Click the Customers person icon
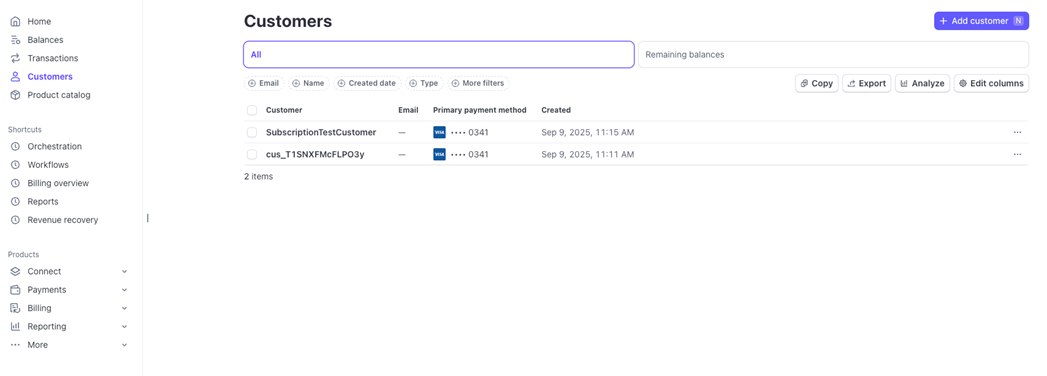The image size is (1047, 376). tap(15, 77)
